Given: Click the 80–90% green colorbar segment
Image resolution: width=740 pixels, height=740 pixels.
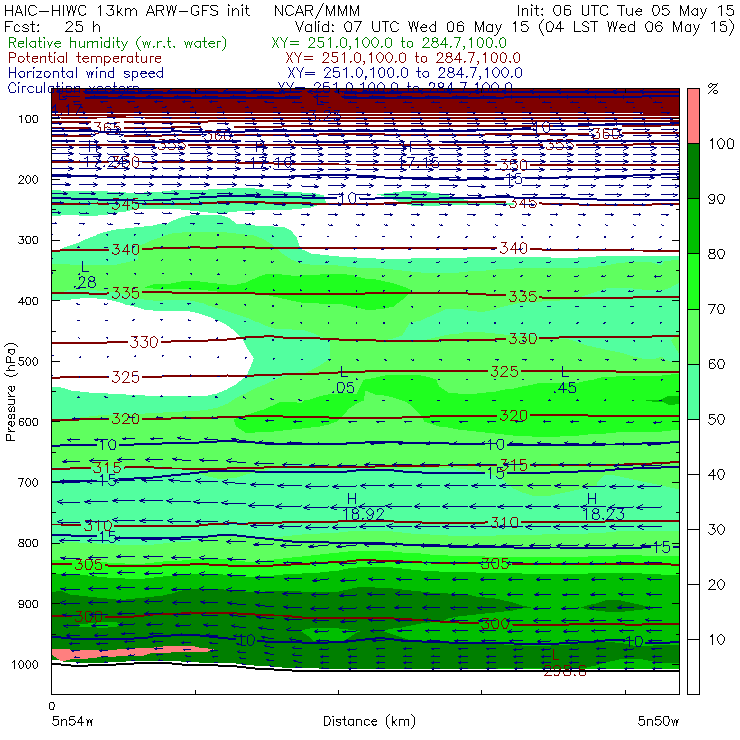Looking at the screenshot, I should pyautogui.click(x=693, y=226).
